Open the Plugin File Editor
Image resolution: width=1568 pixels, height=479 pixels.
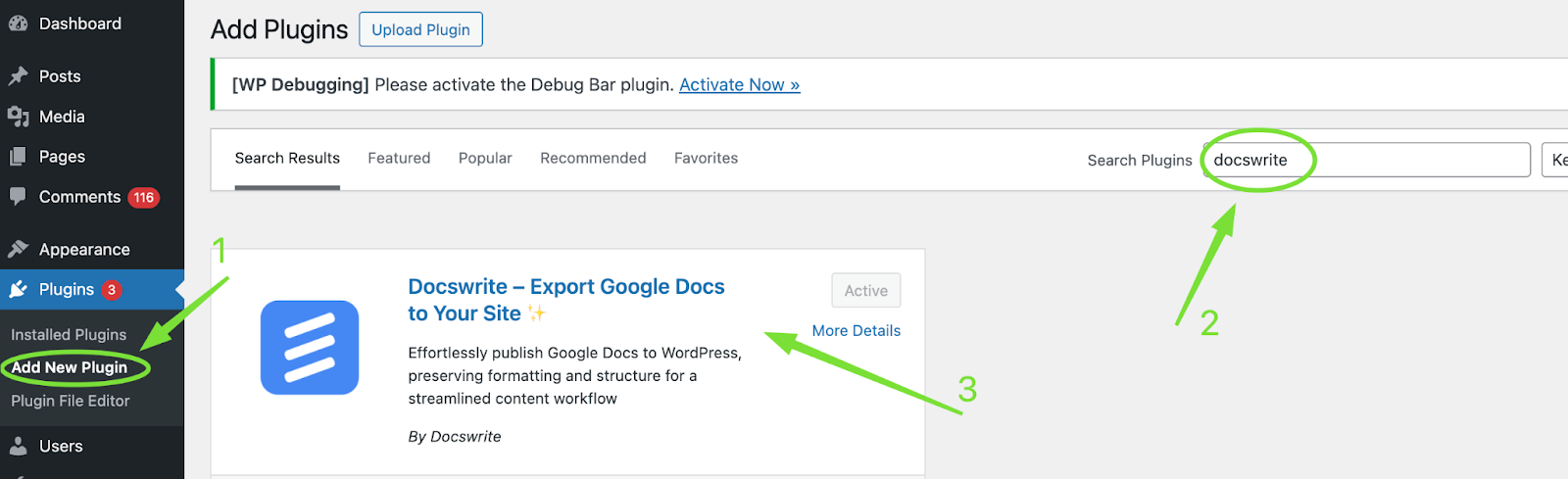click(71, 401)
